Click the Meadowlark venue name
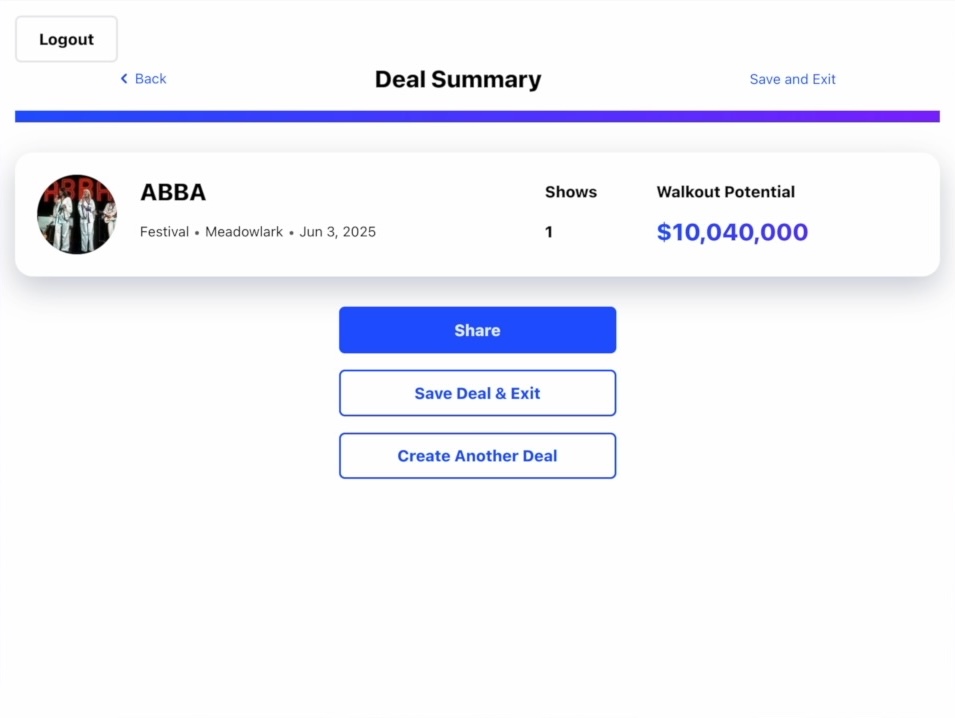This screenshot has height=718, width=955. point(244,232)
